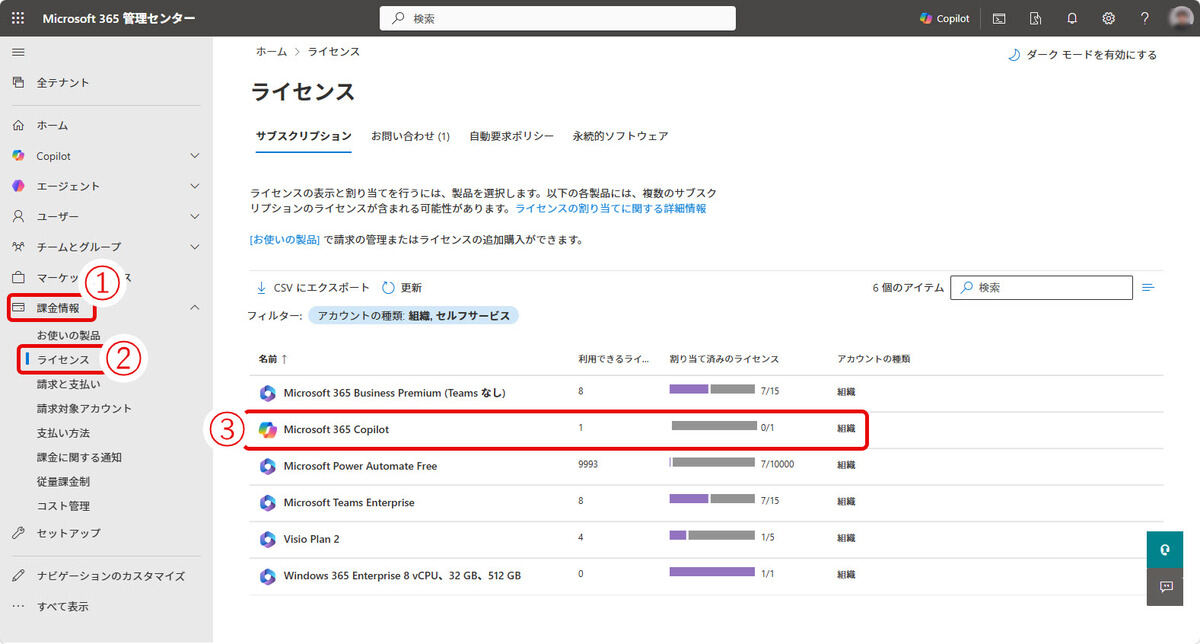Screen dimensions: 1200x644
Task: Click the Copilot icon in header
Action: (944, 18)
